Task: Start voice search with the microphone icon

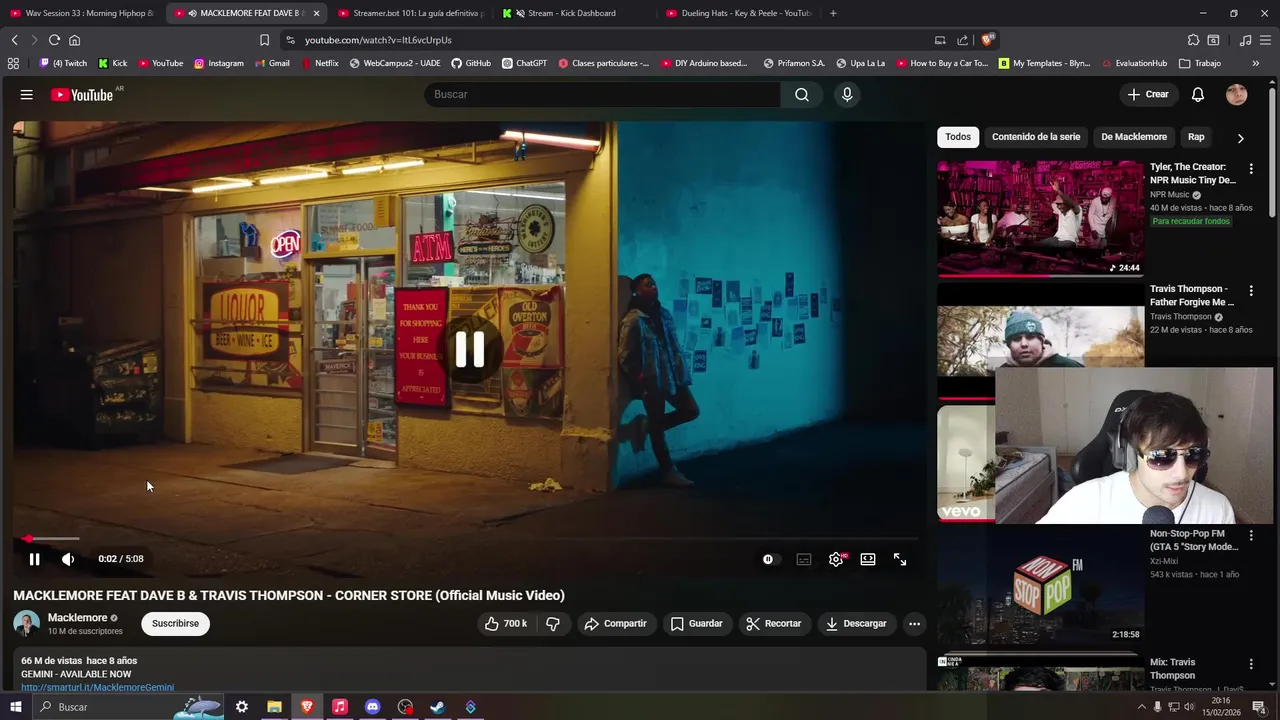Action: pos(847,94)
